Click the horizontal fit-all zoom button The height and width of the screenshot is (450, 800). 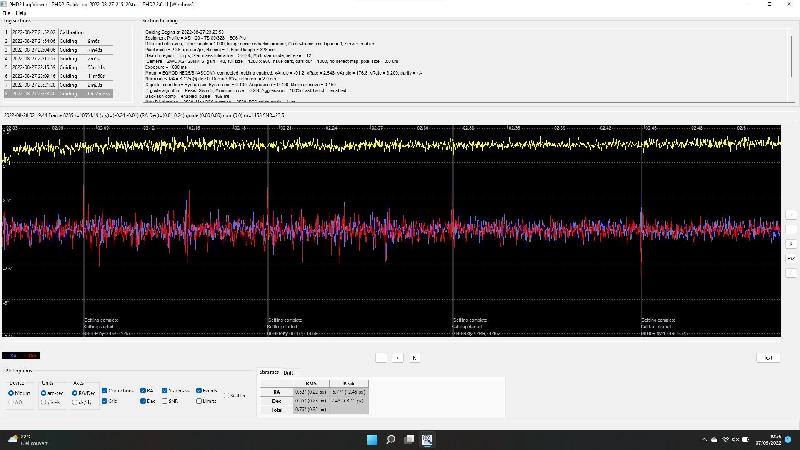tap(414, 358)
